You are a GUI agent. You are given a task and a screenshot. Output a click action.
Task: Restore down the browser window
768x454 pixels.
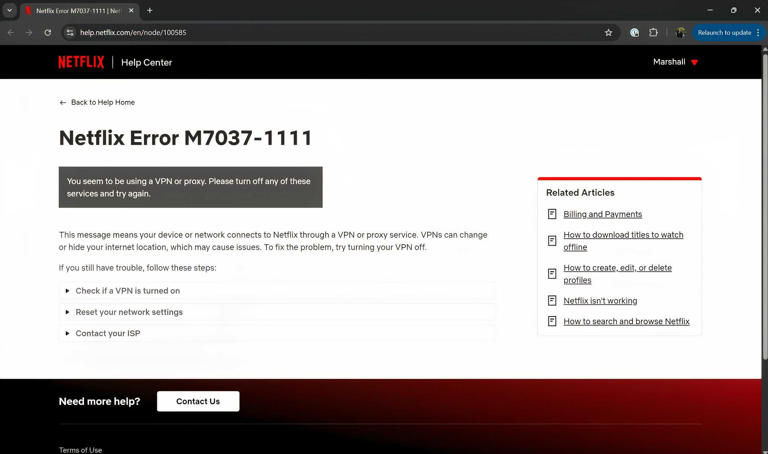(733, 10)
